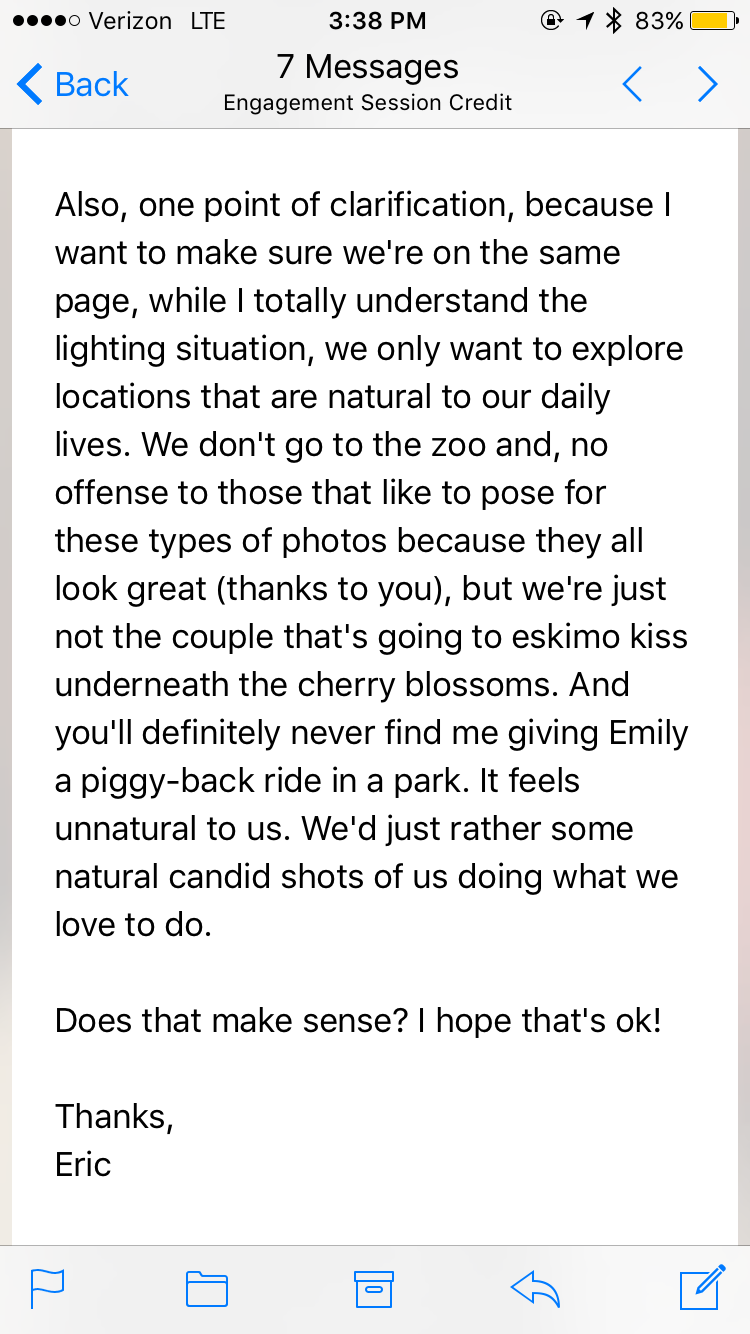The width and height of the screenshot is (750, 1334).
Task: Compose a new message with pencil icon
Action: (x=701, y=1287)
